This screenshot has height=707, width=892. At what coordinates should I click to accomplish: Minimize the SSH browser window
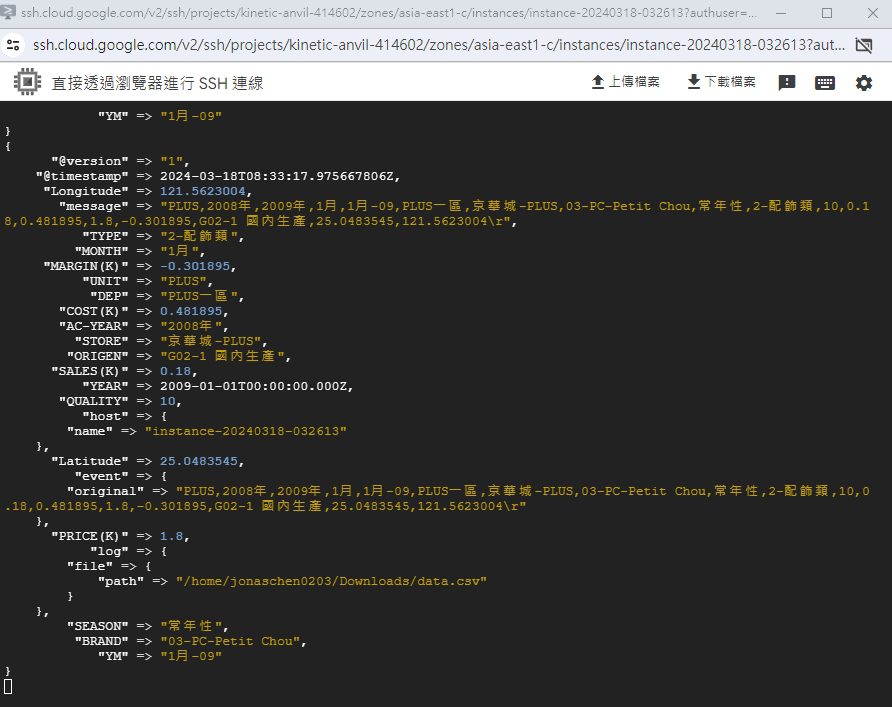click(781, 14)
